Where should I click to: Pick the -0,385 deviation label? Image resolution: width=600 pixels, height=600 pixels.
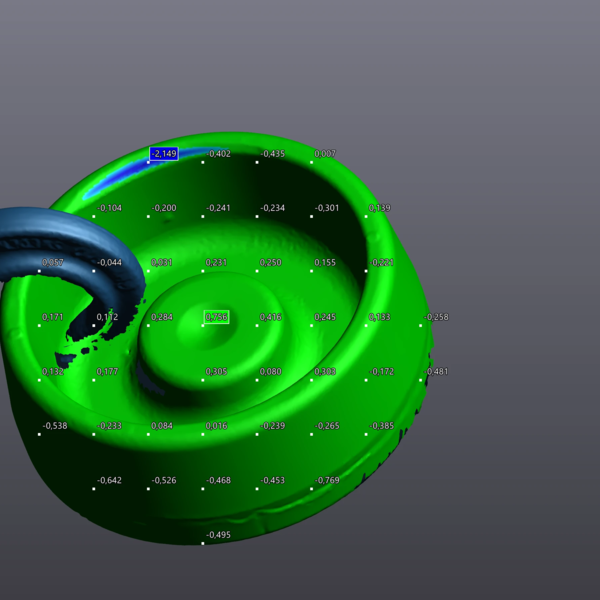[381, 426]
